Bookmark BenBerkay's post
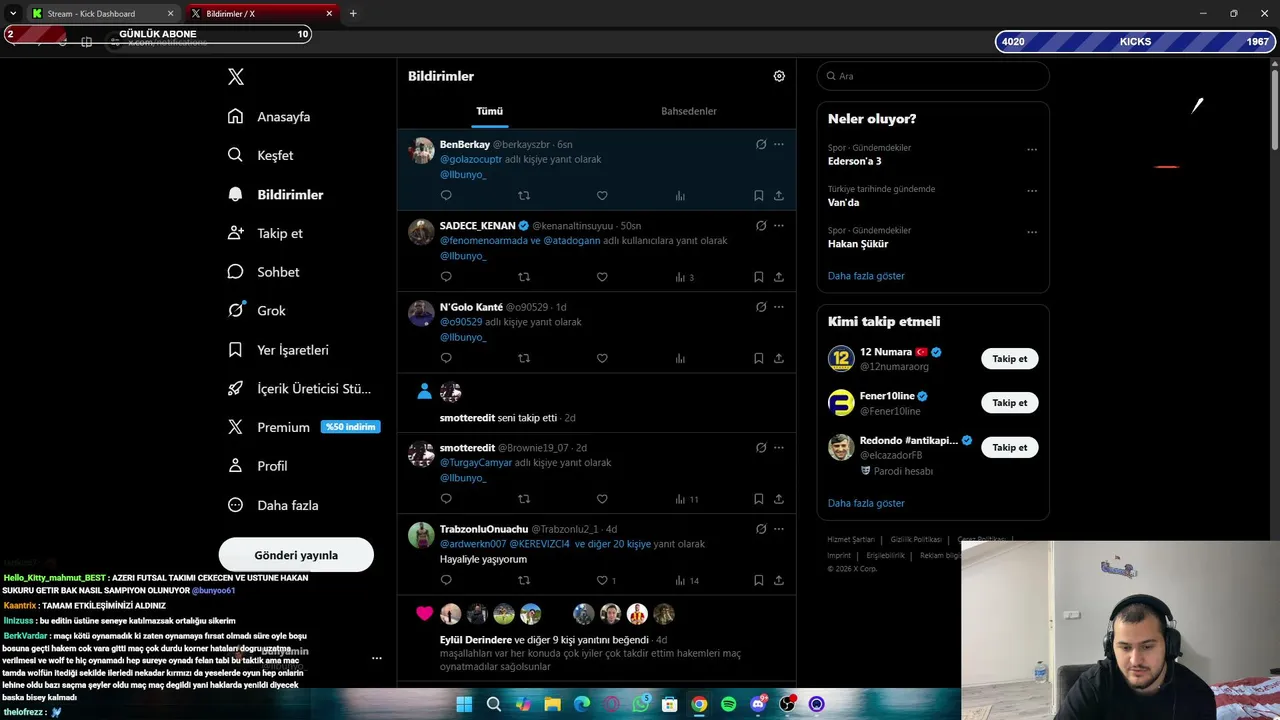The width and height of the screenshot is (1280, 720). (x=759, y=196)
